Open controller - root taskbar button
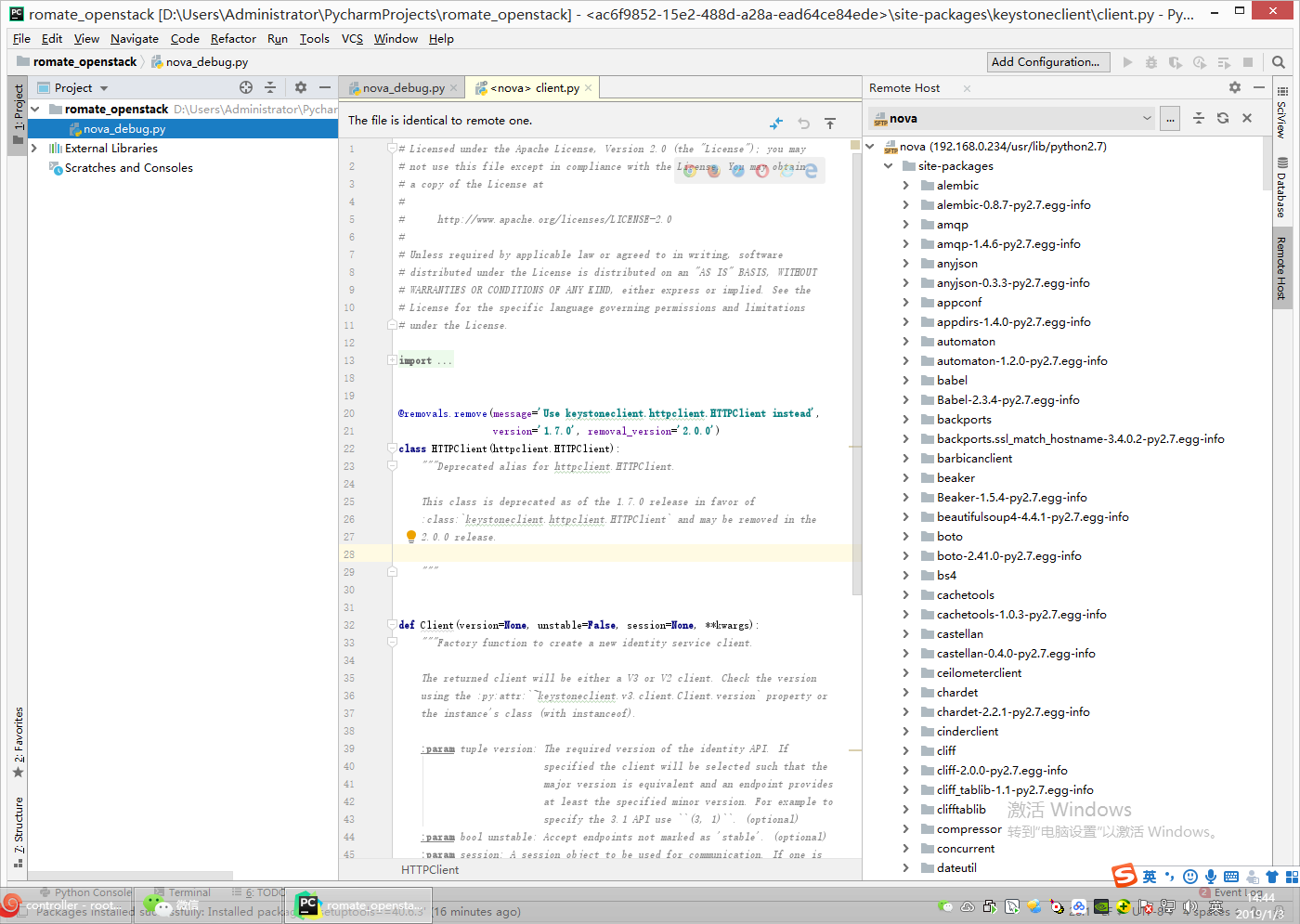The height and width of the screenshot is (924, 1300). point(67,905)
